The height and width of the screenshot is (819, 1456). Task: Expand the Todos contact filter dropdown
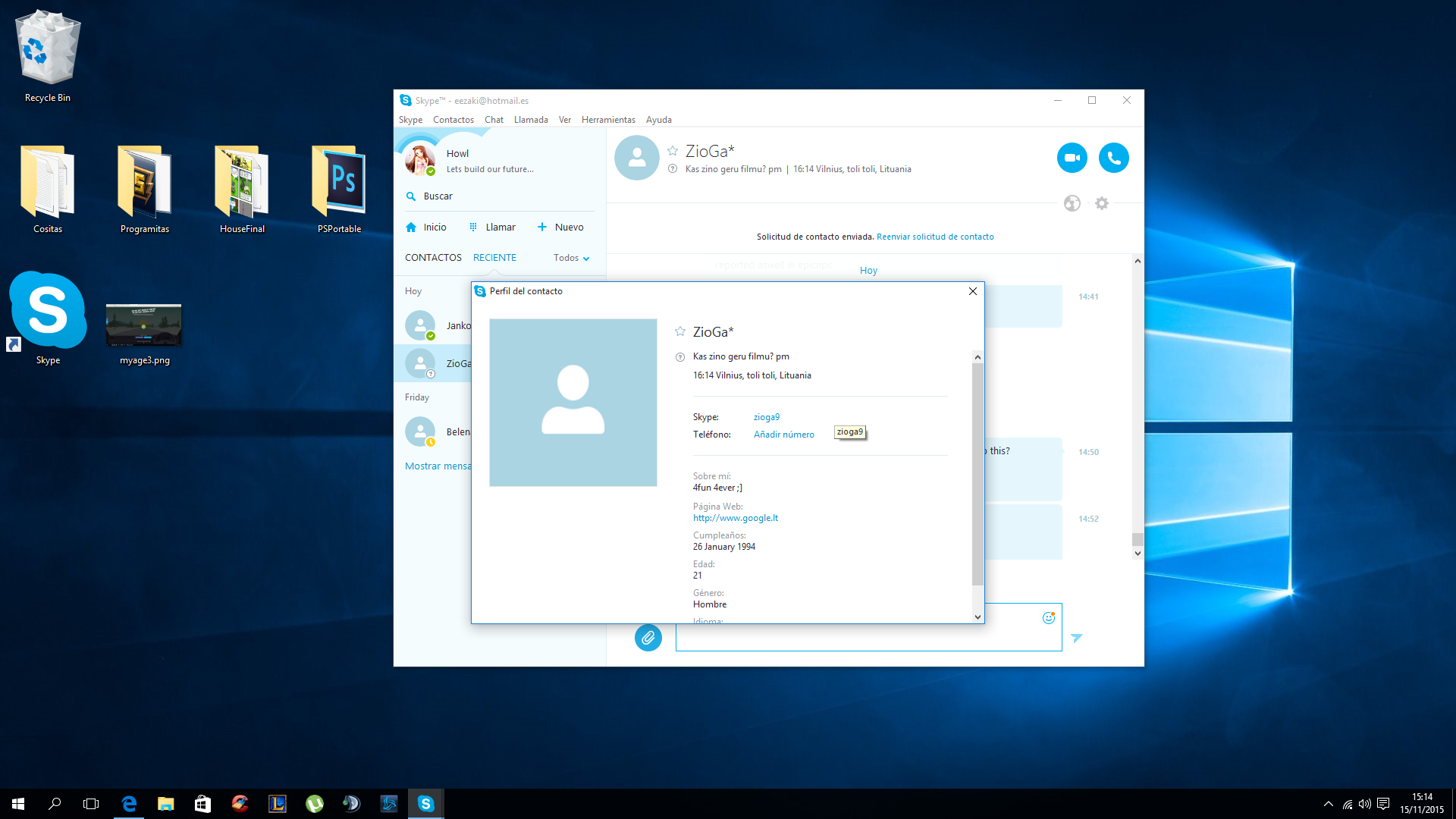(572, 258)
